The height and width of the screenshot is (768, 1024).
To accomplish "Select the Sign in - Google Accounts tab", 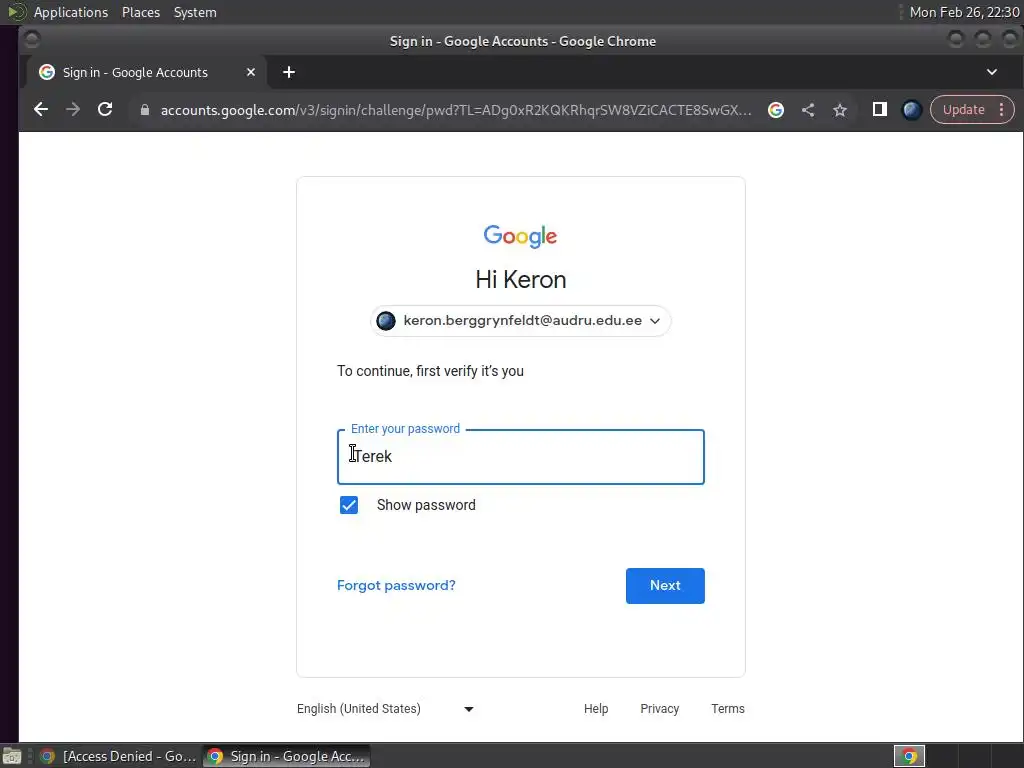I will click(x=146, y=72).
